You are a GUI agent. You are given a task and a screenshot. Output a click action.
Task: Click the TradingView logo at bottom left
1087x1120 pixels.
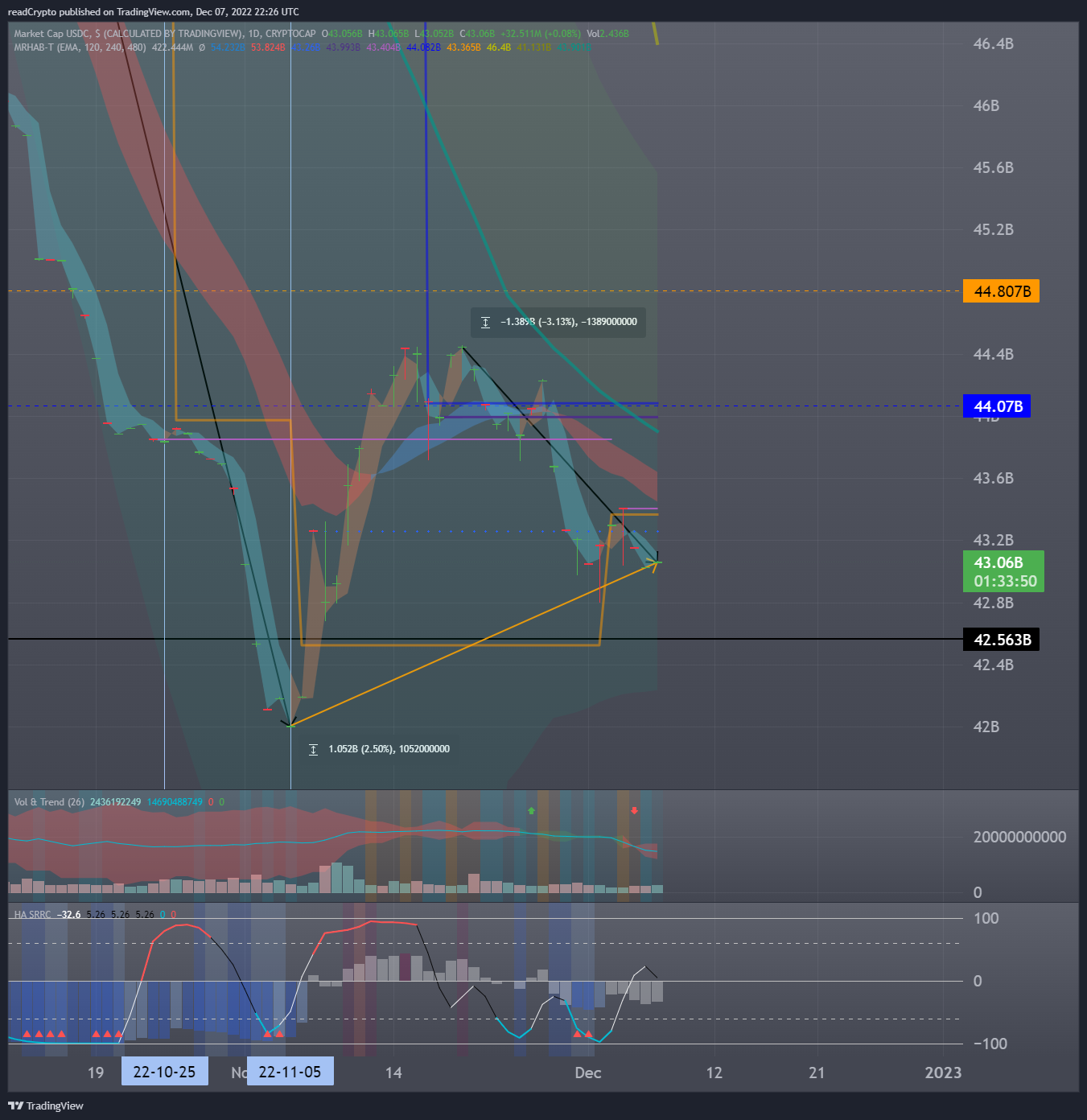[46, 1106]
